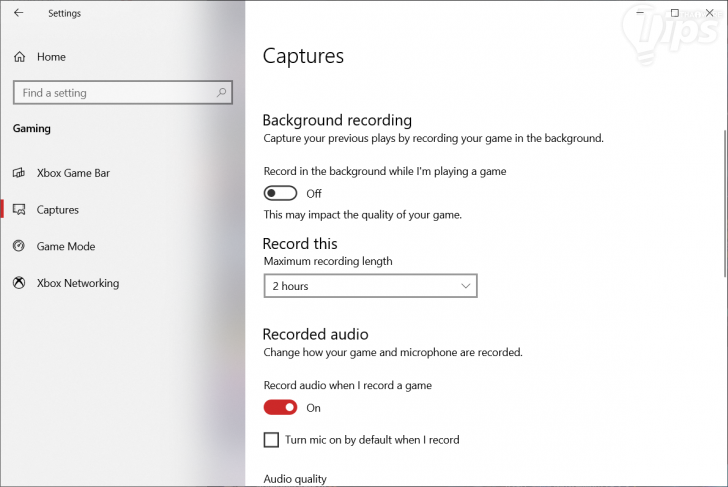This screenshot has width=728, height=487.
Task: Enable background recording toggle
Action: pyautogui.click(x=280, y=193)
